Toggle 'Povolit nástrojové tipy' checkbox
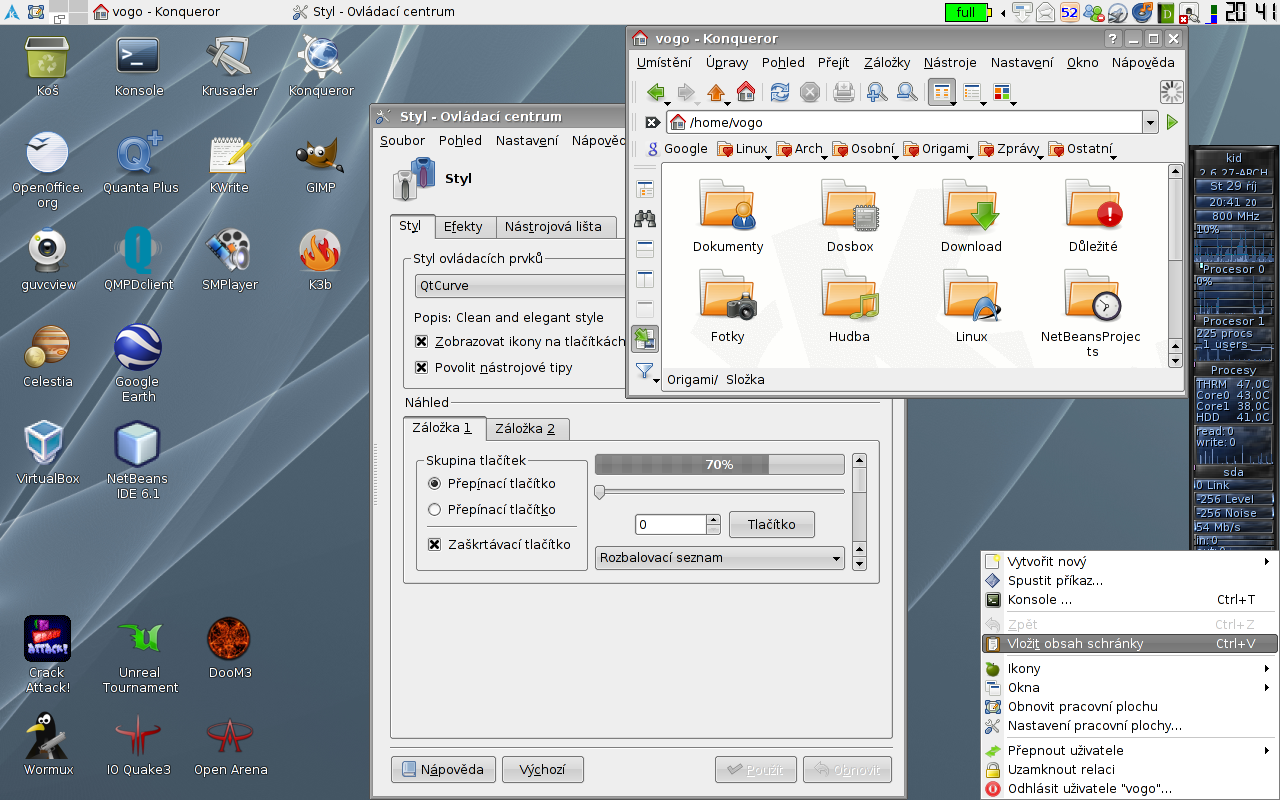This screenshot has height=800, width=1280. click(x=421, y=367)
